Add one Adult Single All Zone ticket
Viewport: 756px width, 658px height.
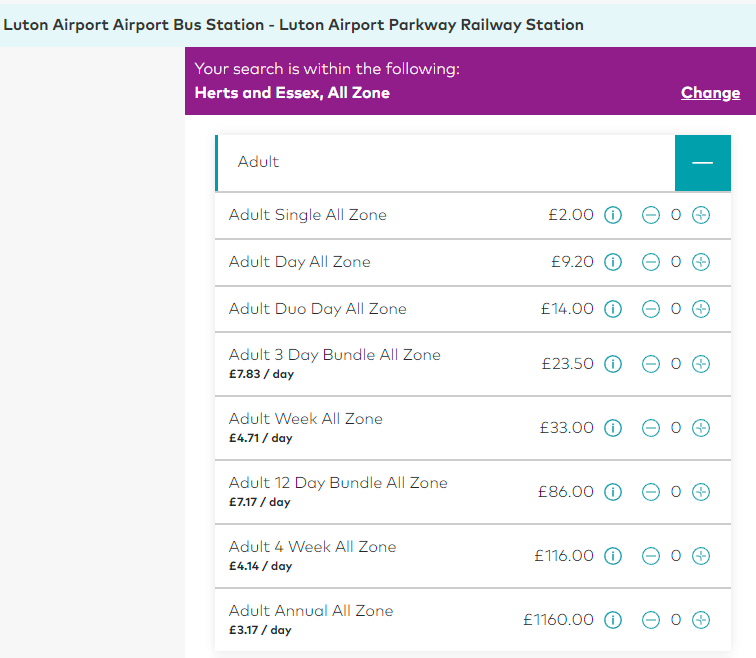[701, 215]
